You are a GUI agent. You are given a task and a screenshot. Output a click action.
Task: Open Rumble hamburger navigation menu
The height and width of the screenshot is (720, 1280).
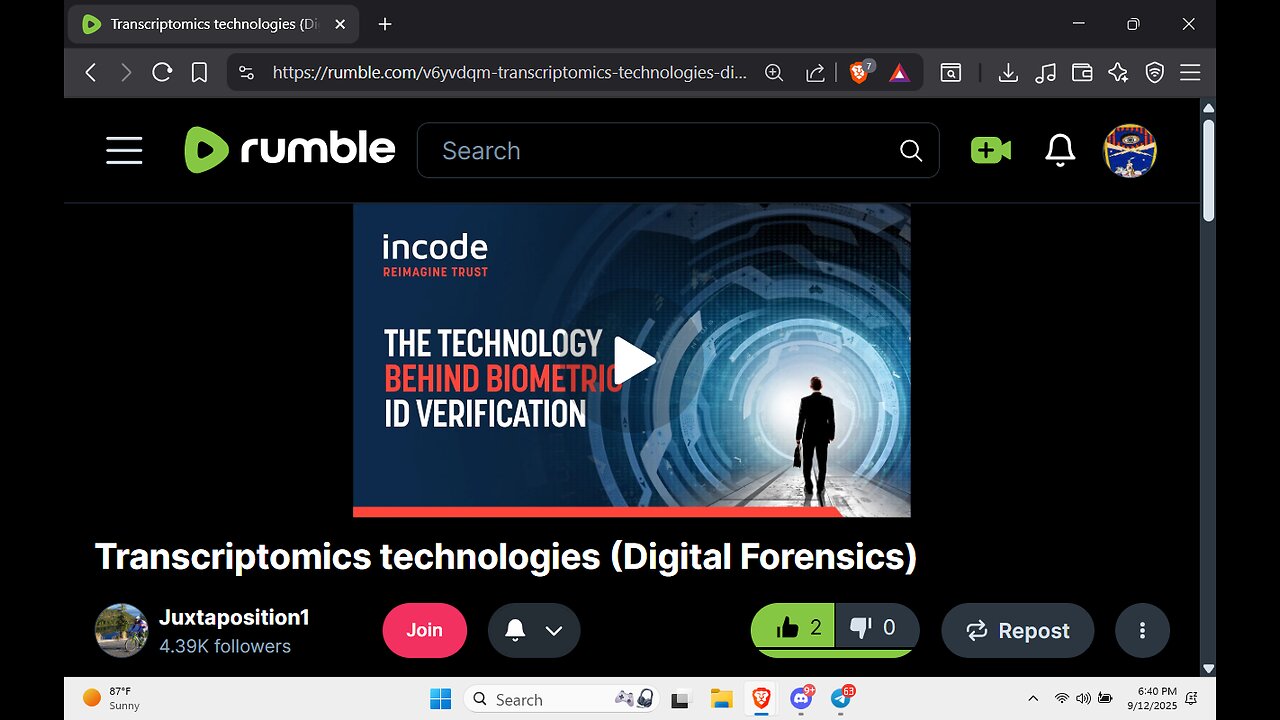tap(124, 151)
